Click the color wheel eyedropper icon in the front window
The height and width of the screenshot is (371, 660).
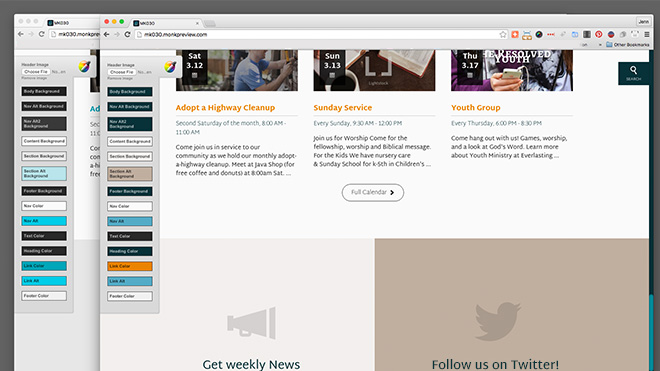tap(170, 67)
